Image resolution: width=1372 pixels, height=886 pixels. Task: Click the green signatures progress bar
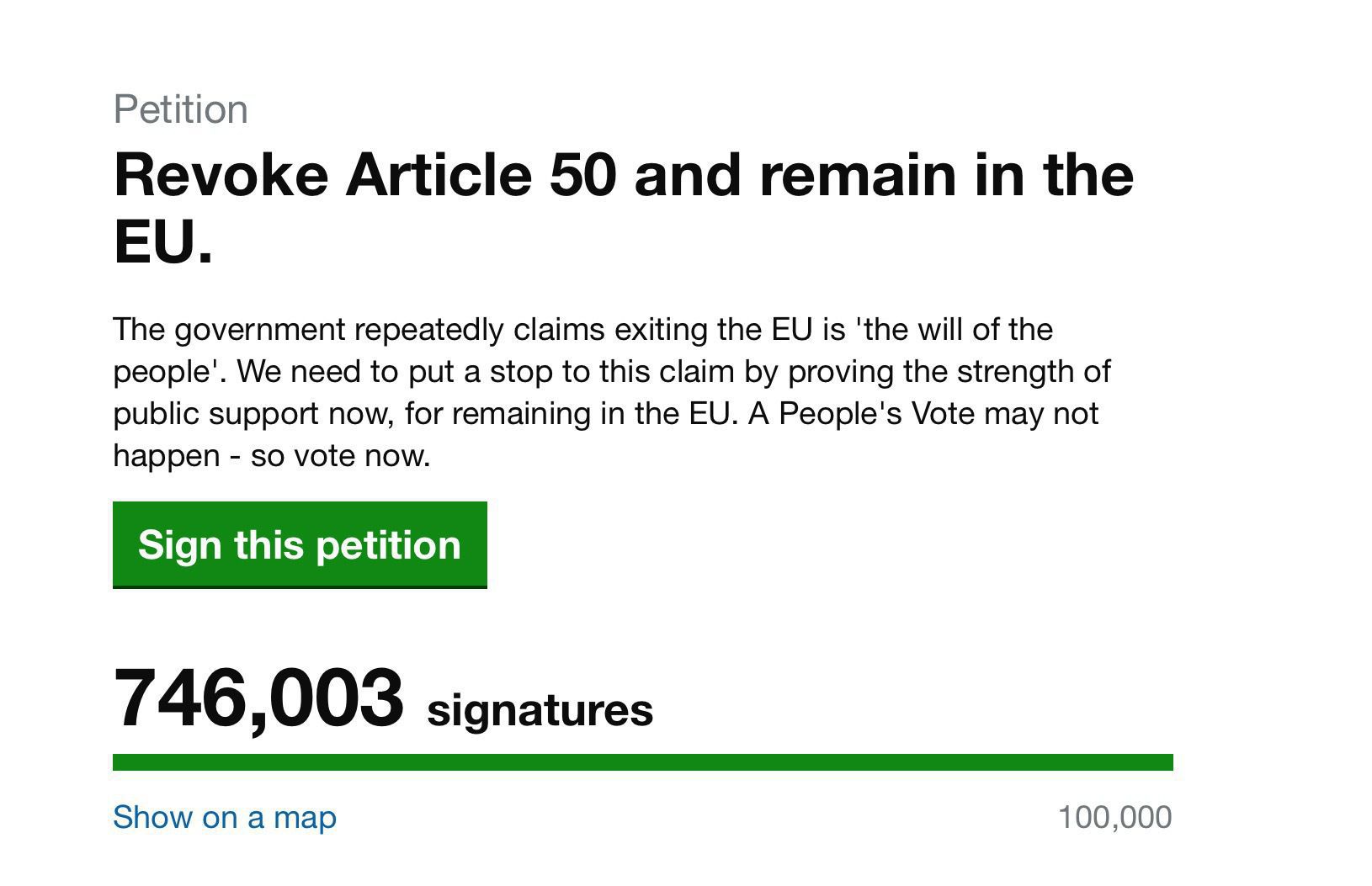pos(643,762)
